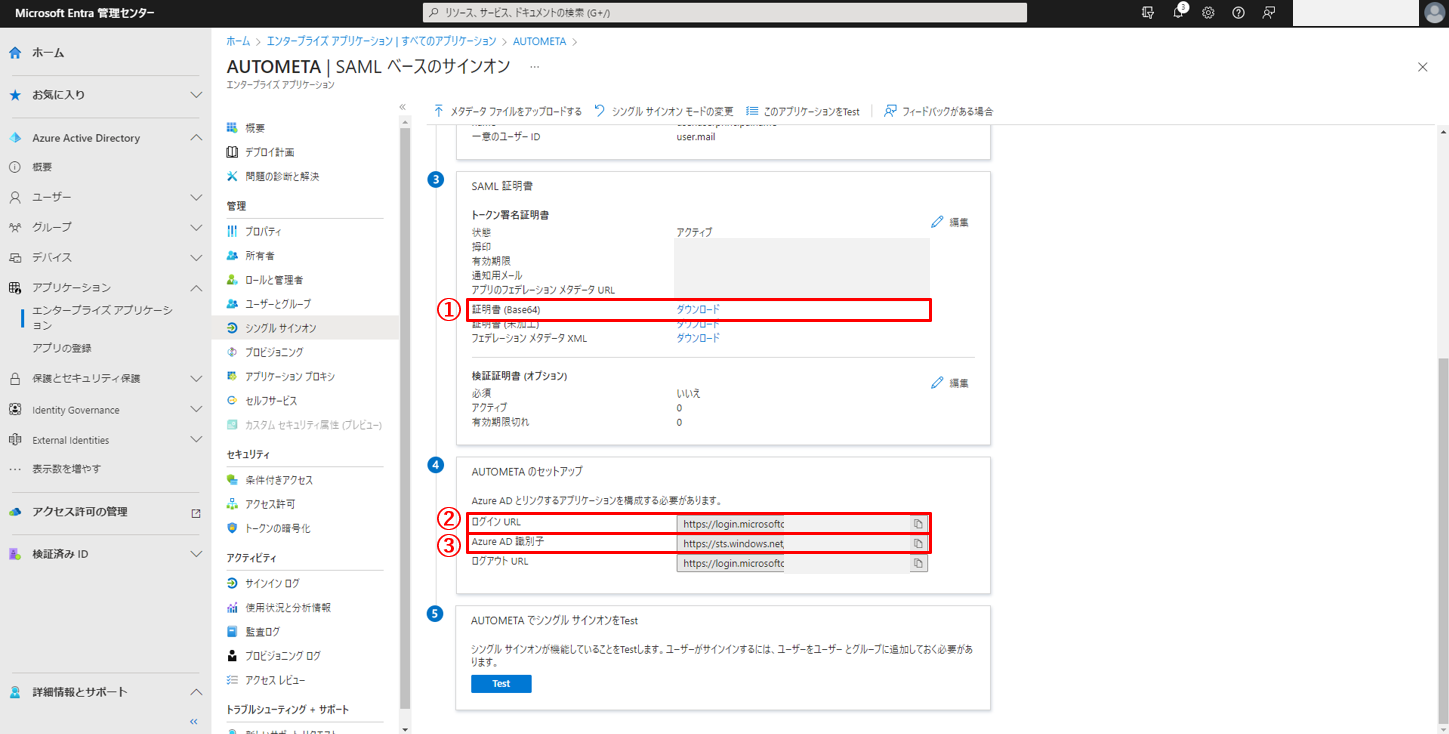1449x734 pixels.
Task: Open the settings gear icon
Action: point(1208,12)
